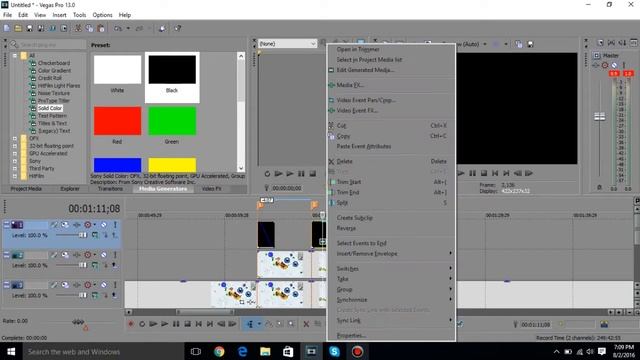Pause the video preview window
This screenshot has height=360, width=640.
click(x=472, y=173)
